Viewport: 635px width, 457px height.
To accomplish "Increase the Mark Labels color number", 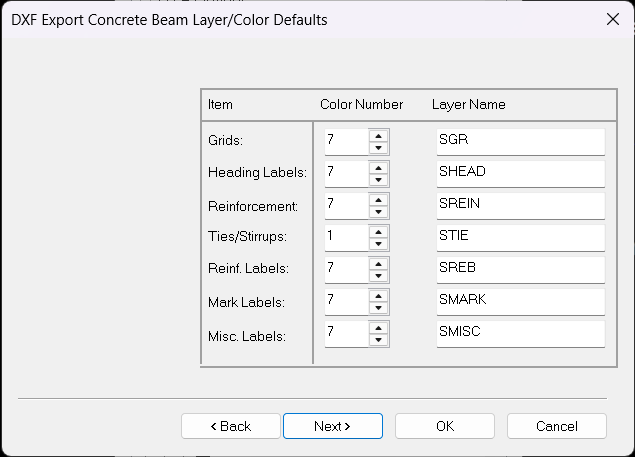I will pos(379,296).
